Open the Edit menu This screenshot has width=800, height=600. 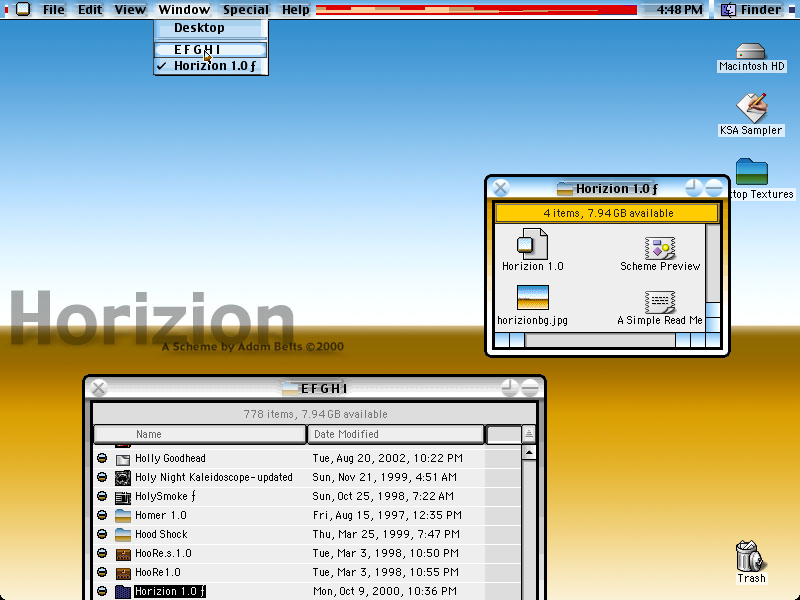click(90, 10)
